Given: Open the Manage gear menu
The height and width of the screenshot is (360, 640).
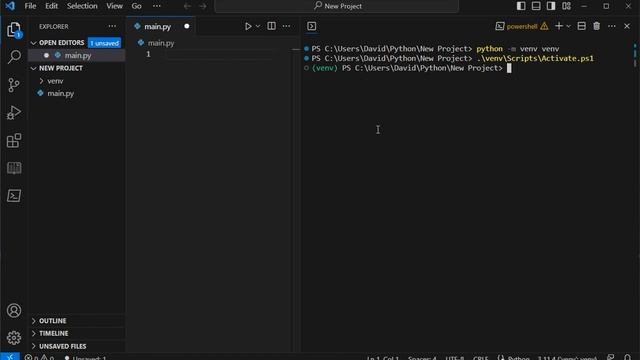Looking at the screenshot, I should point(14,338).
